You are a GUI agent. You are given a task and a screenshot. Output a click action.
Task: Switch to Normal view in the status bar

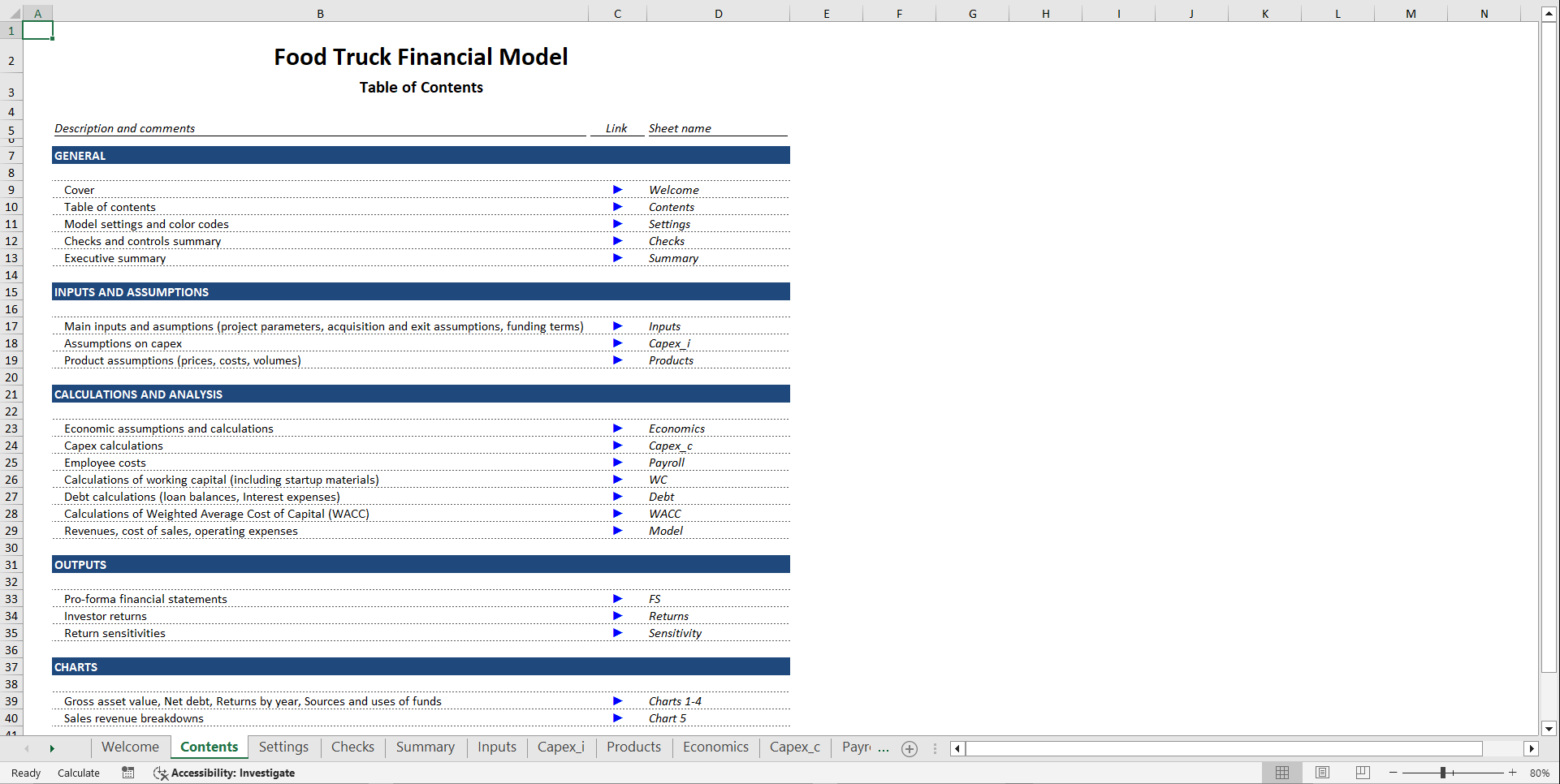tap(1283, 773)
